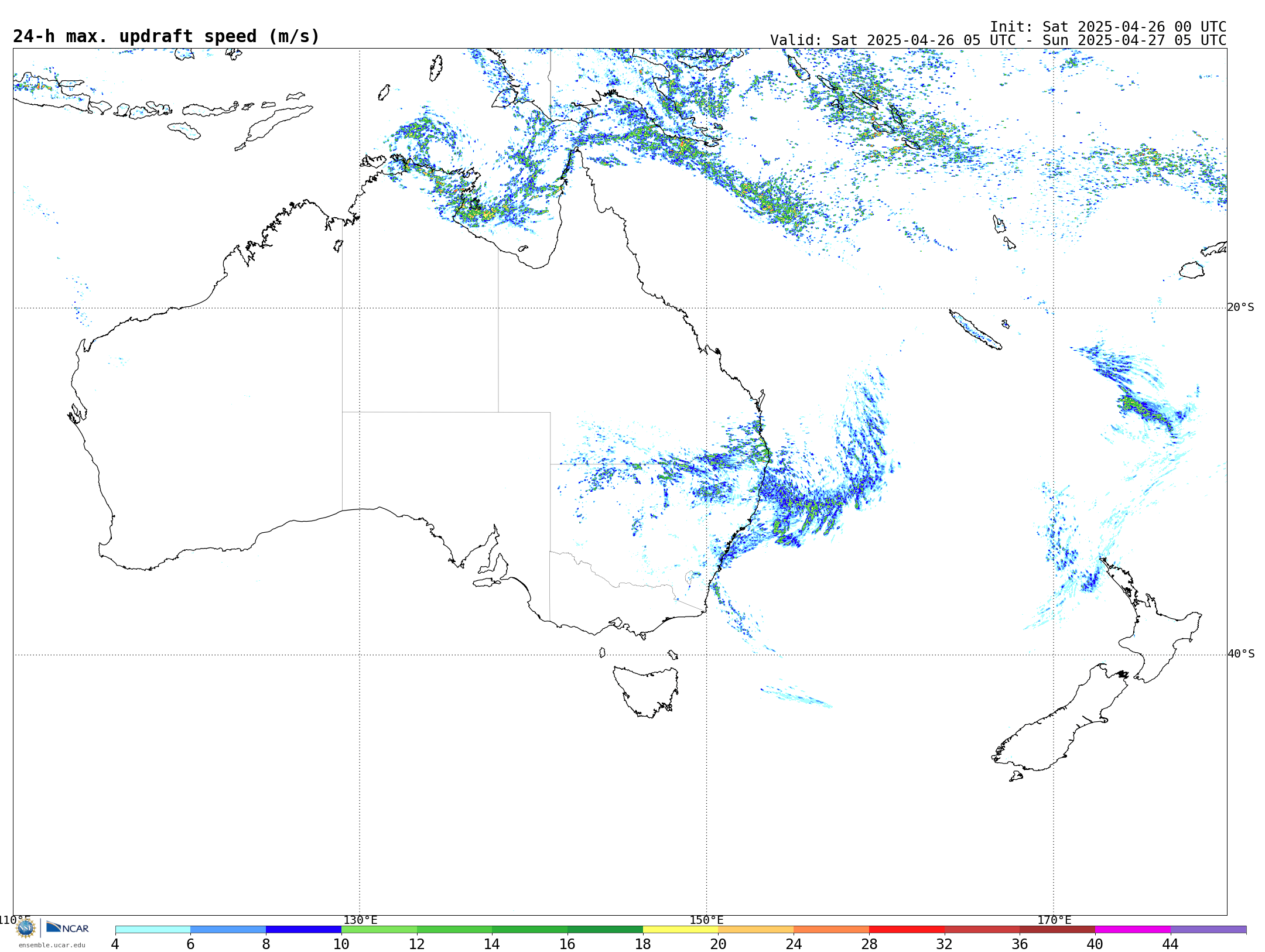The height and width of the screenshot is (952, 1265).
Task: Open the ensemble.ucar.edu text link
Action: coord(52,945)
